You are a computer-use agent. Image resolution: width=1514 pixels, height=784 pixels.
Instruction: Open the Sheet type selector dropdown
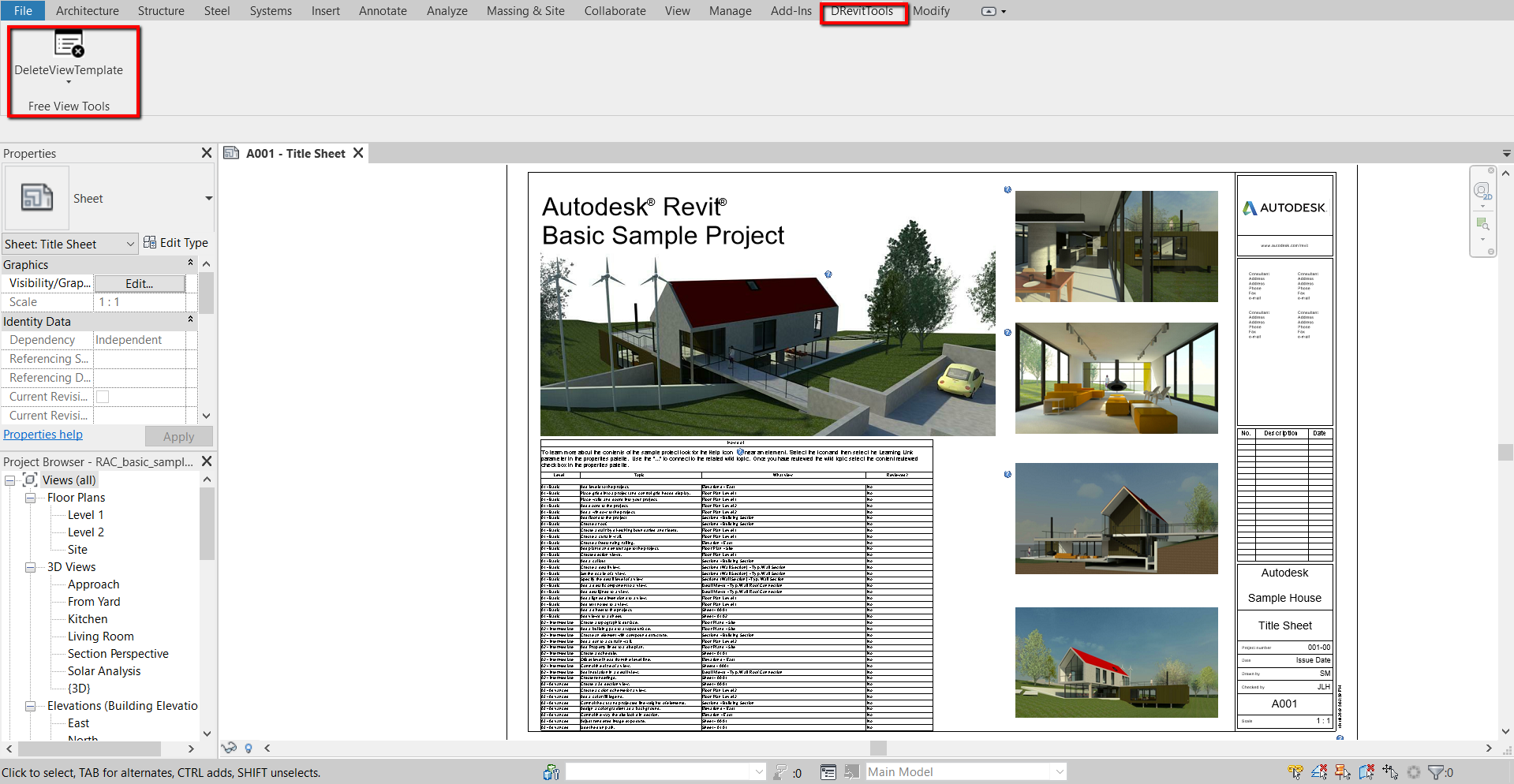[208, 198]
